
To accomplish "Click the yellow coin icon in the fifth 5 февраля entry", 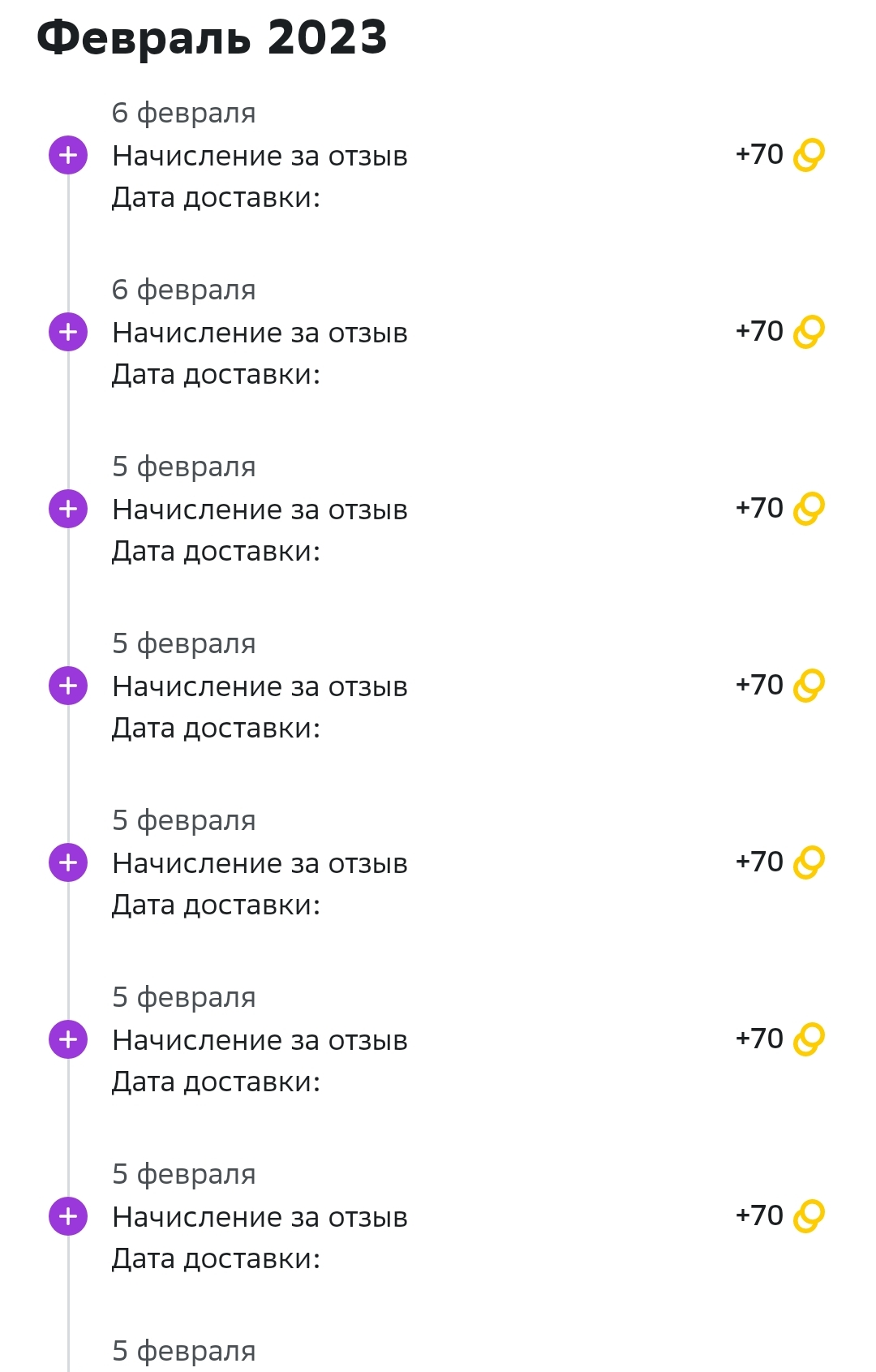I will [x=809, y=1216].
